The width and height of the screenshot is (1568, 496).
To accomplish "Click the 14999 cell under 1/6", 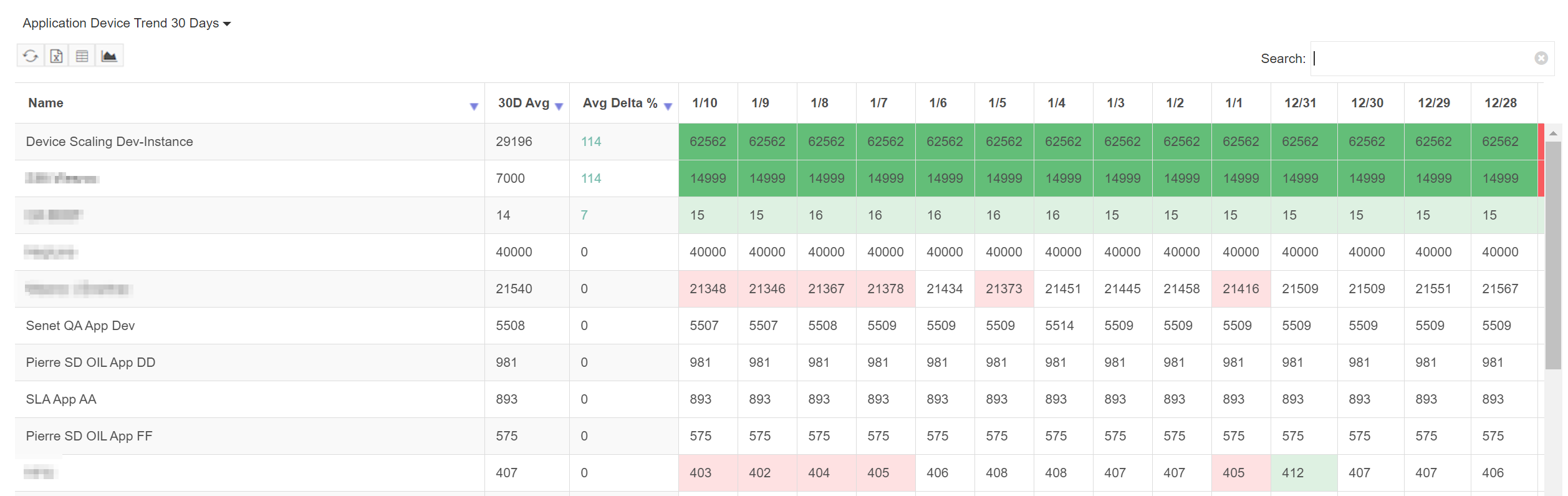I will (945, 178).
